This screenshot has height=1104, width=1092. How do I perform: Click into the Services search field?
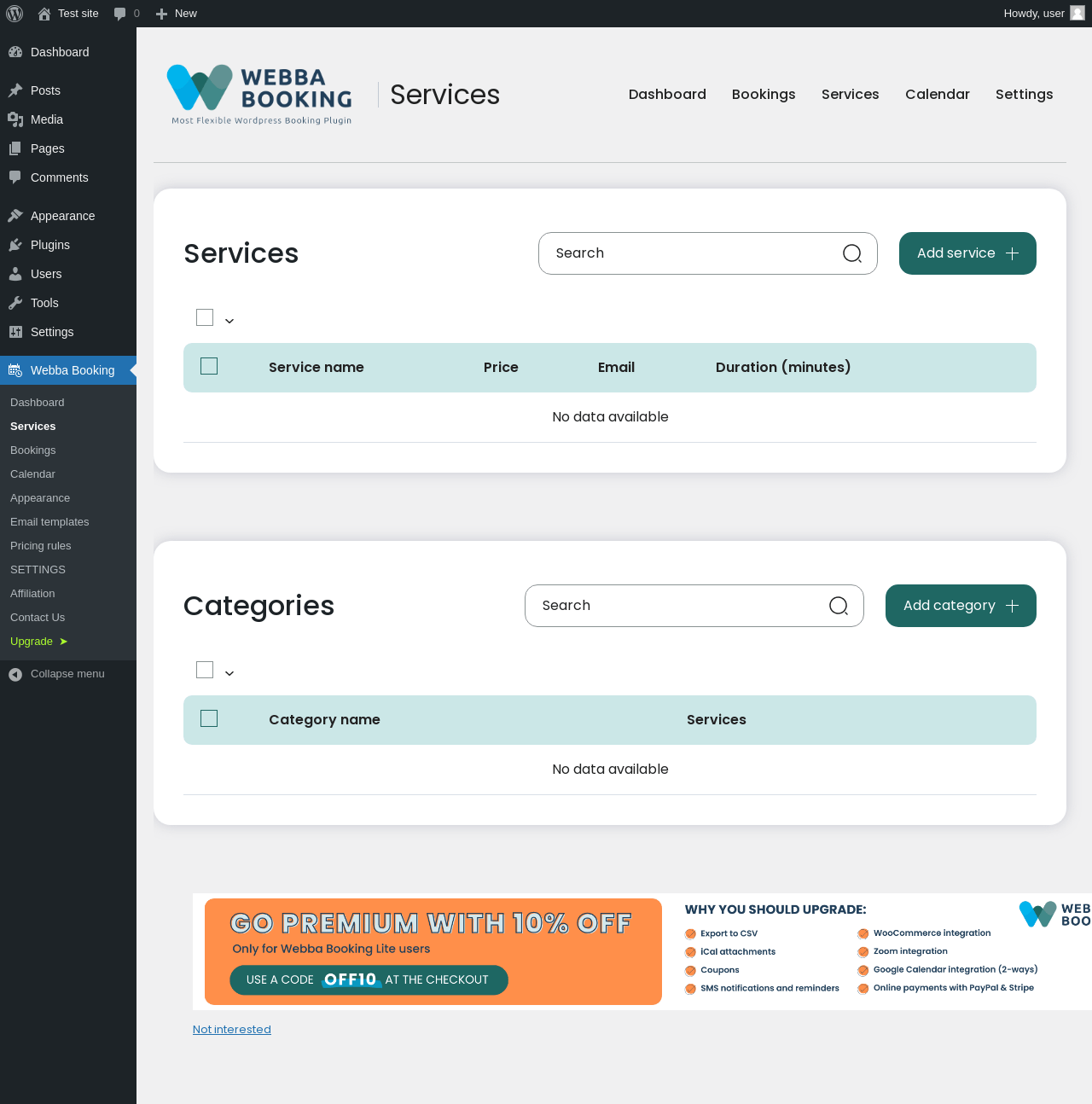[x=708, y=253]
